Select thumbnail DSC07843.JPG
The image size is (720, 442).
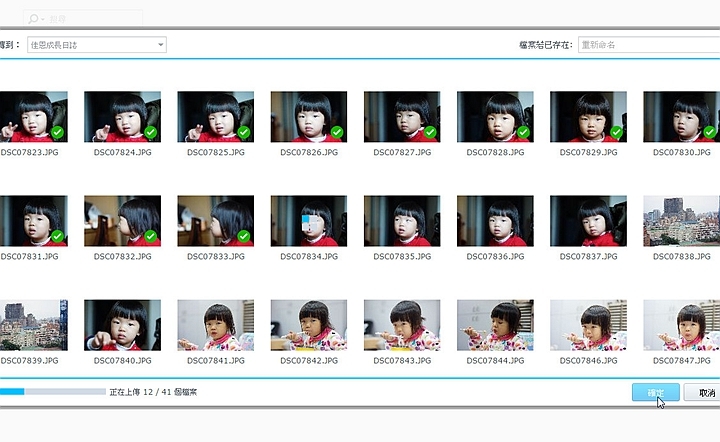click(402, 325)
